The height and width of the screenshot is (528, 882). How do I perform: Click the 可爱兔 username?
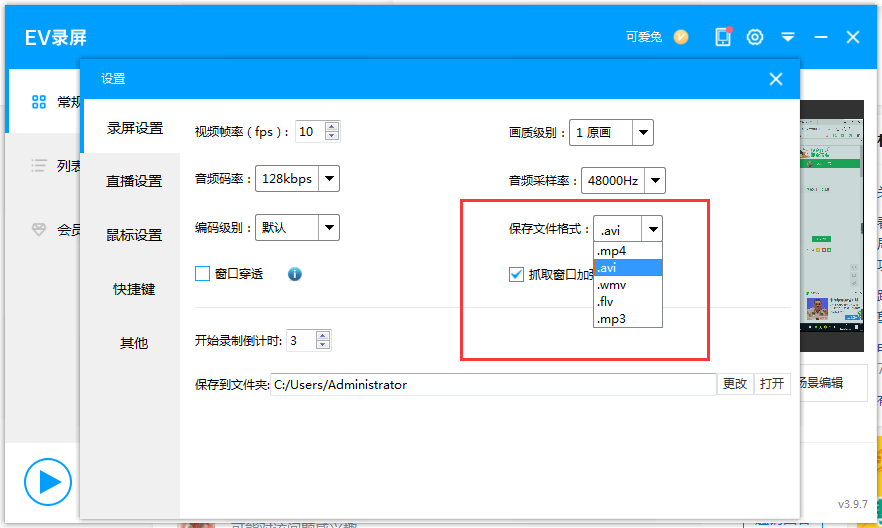pos(644,37)
